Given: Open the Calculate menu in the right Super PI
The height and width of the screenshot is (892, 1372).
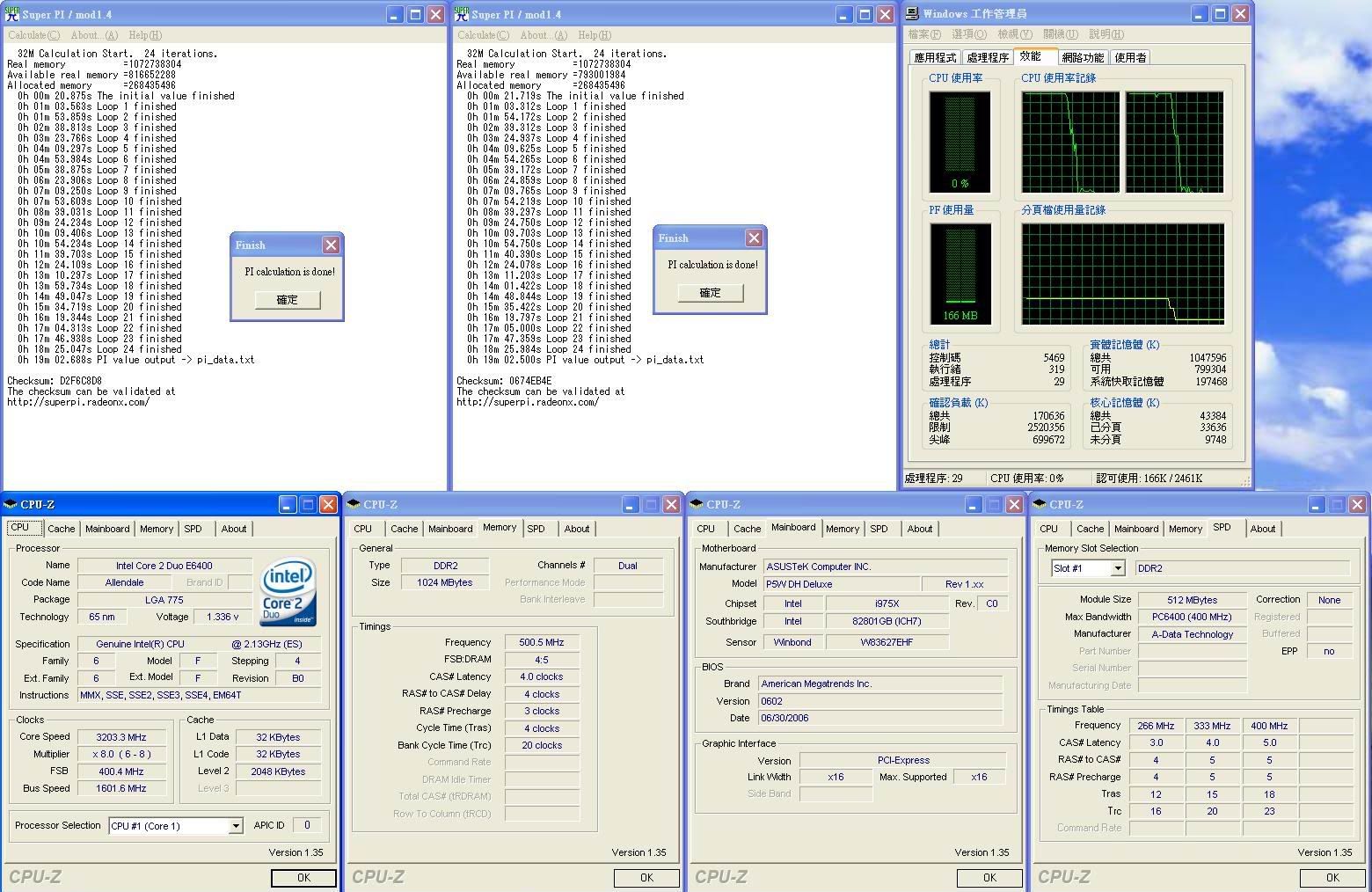Looking at the screenshot, I should click(x=483, y=35).
